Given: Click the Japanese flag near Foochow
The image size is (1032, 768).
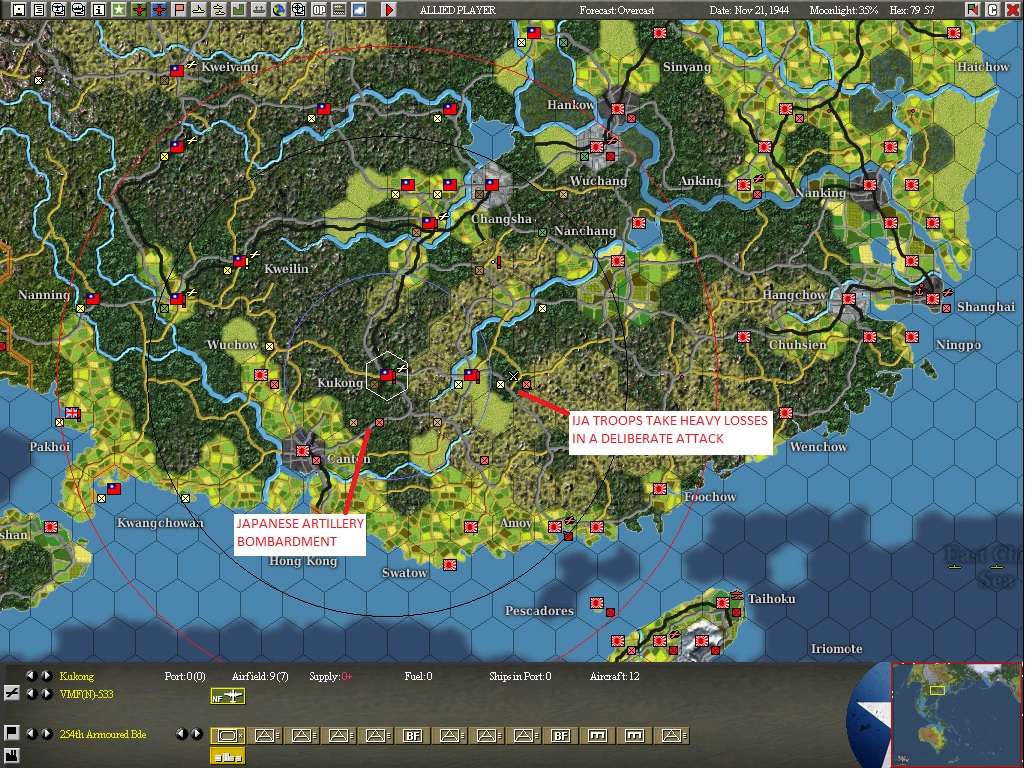Looking at the screenshot, I should (659, 488).
